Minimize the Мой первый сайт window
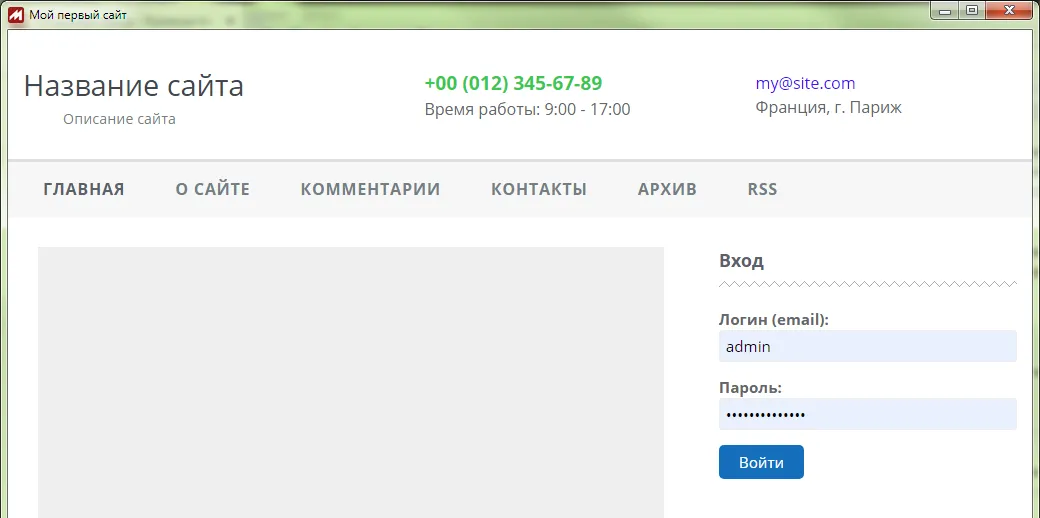 point(945,10)
